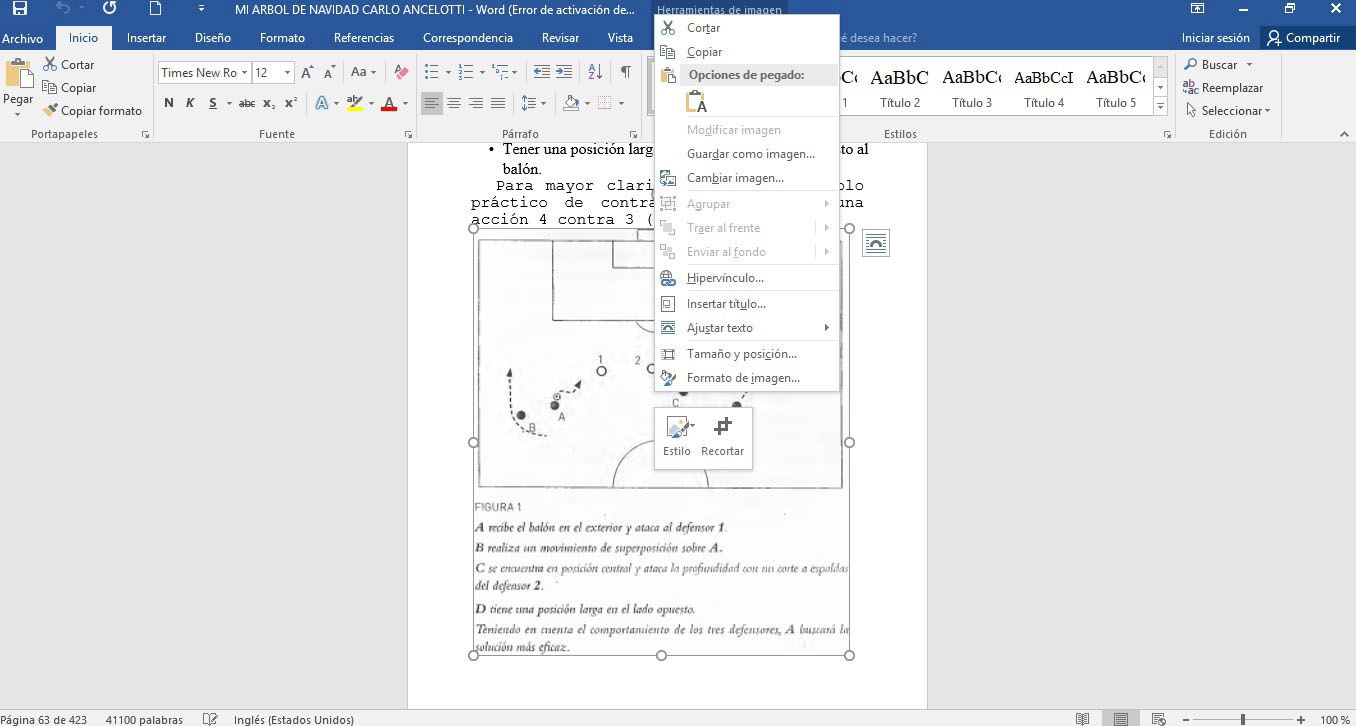Toggle paragraph marks display
Image resolution: width=1356 pixels, height=726 pixels.
624,72
